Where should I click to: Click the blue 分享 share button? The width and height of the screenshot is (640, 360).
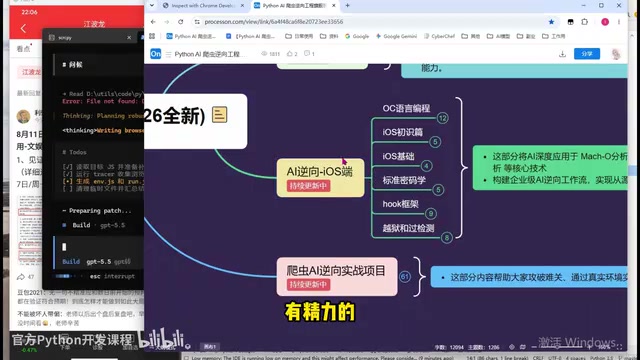point(587,53)
